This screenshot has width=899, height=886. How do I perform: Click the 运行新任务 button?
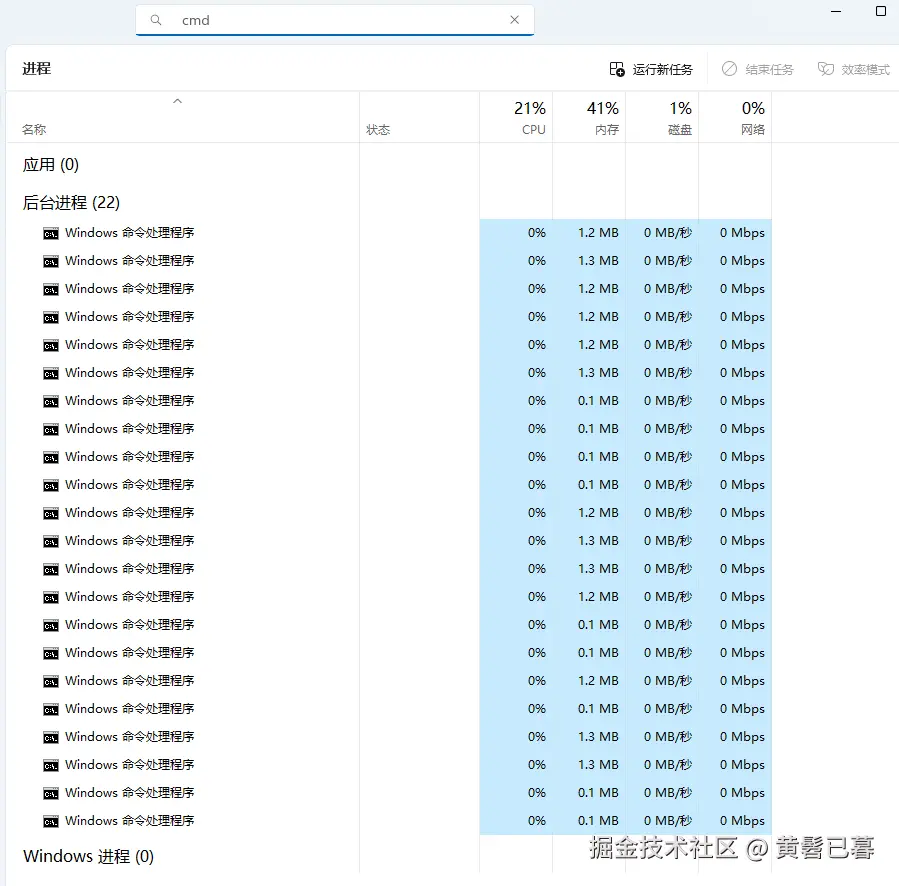(652, 69)
